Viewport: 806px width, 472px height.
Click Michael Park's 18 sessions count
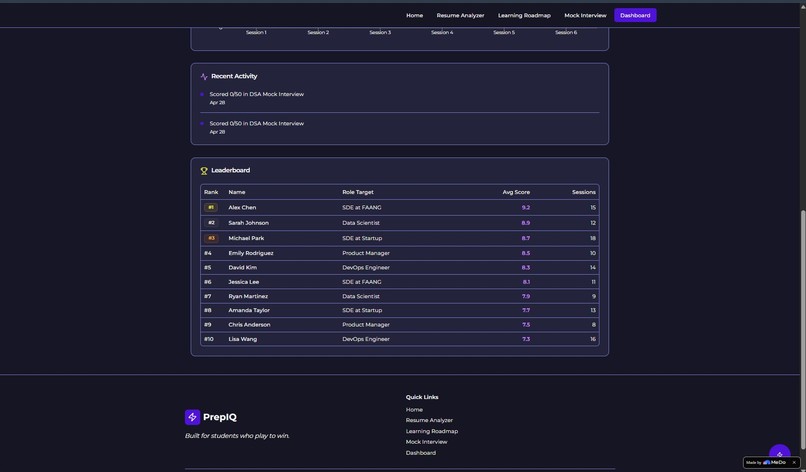point(593,239)
